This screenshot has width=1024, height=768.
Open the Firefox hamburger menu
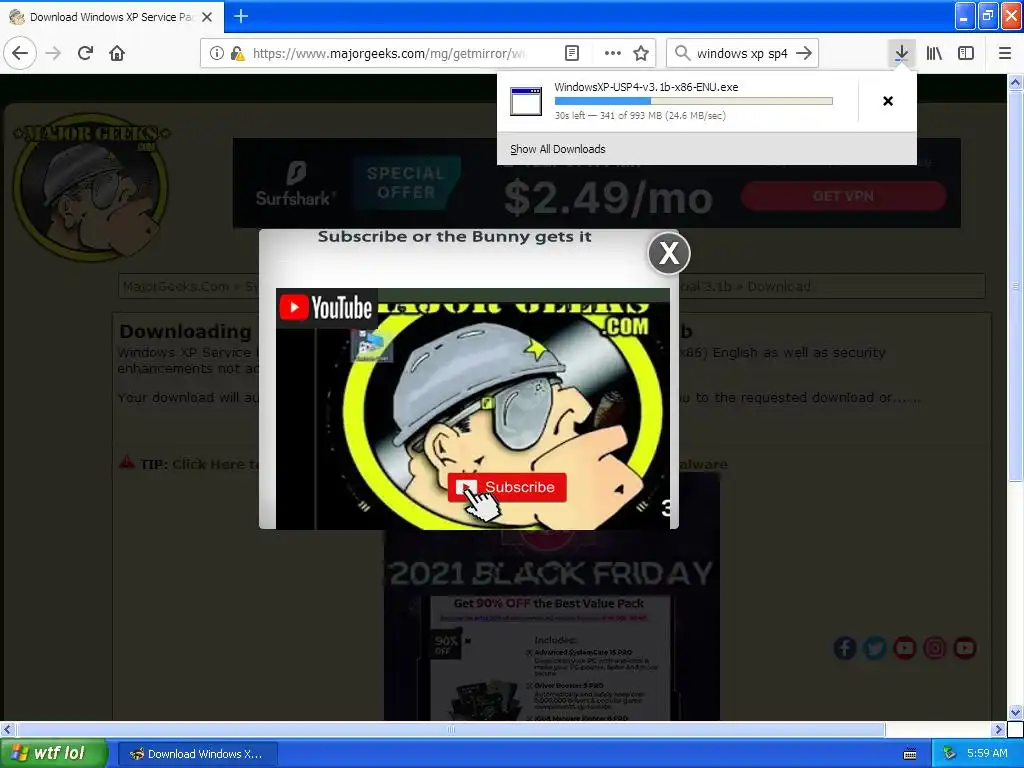pyautogui.click(x=1005, y=53)
